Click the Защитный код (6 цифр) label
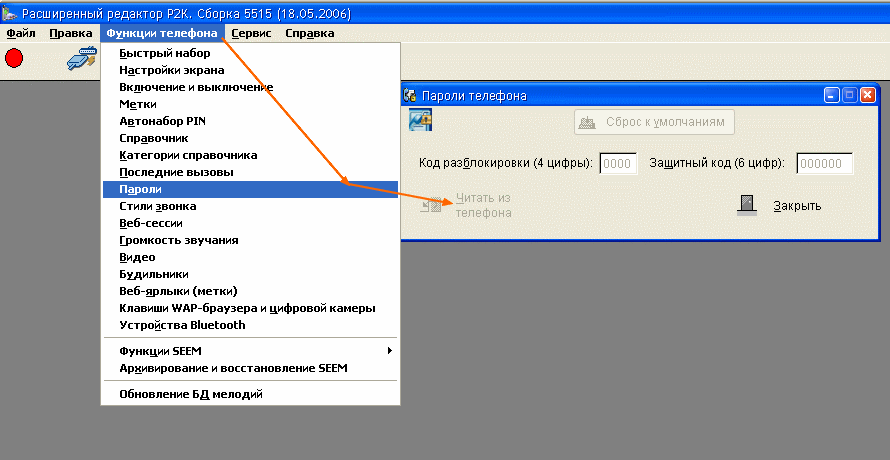 click(717, 164)
